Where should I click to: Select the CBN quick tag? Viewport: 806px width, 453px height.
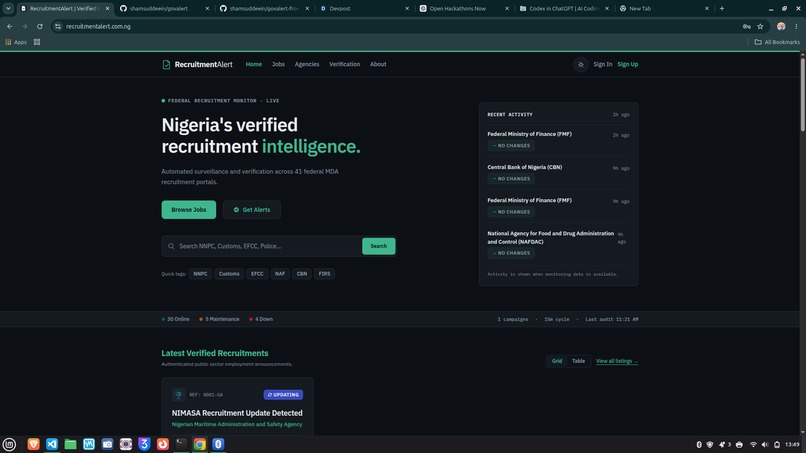(x=302, y=274)
